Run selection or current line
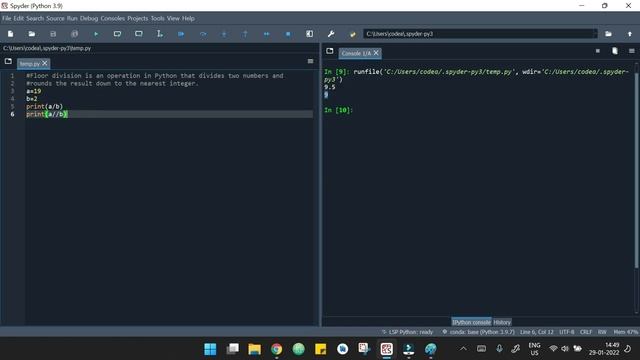Image resolution: width=640 pixels, height=360 pixels. click(160, 34)
